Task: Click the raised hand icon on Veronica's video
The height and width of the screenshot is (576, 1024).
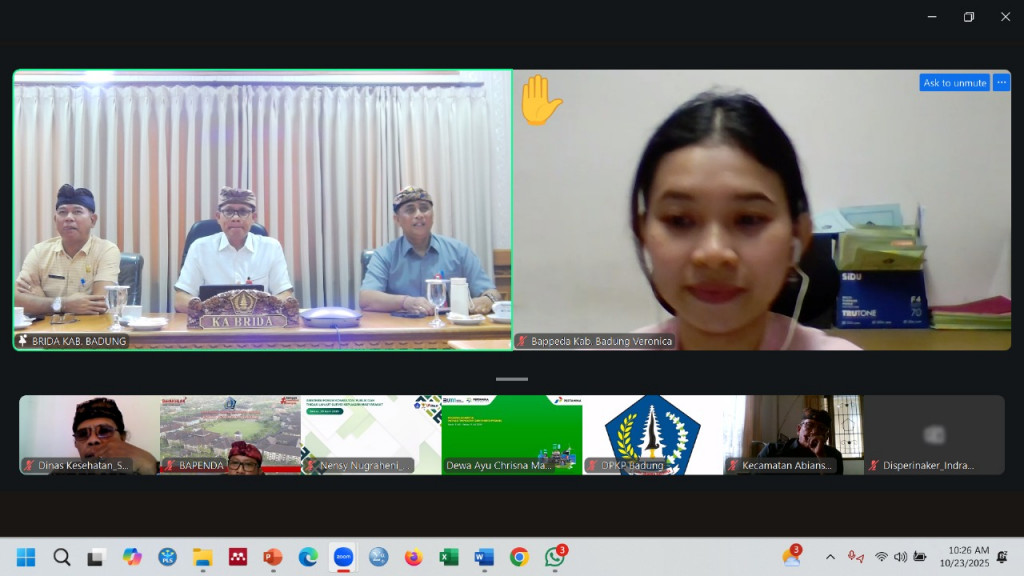Action: (540, 100)
